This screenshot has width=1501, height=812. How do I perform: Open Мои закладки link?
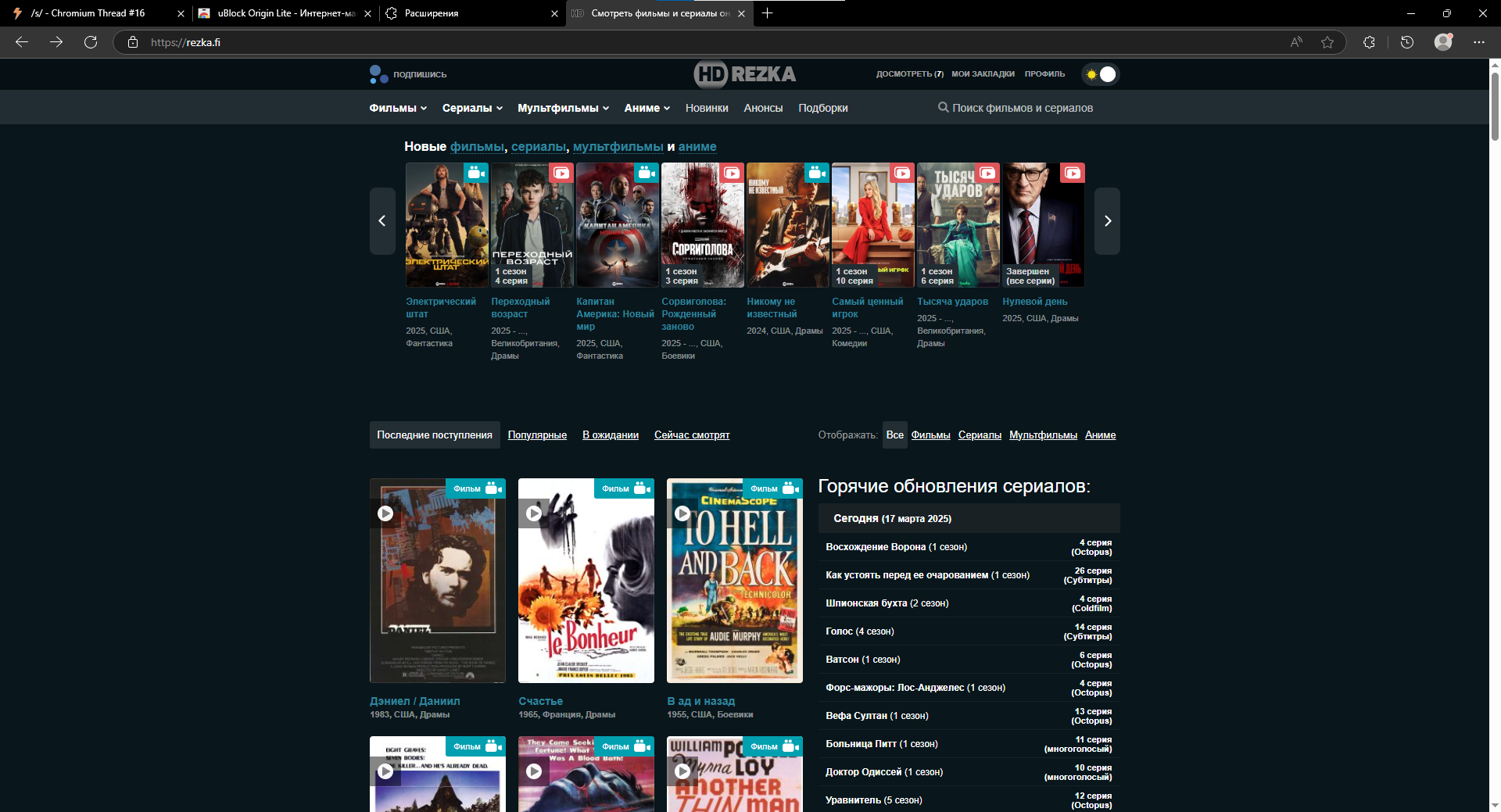click(x=983, y=74)
